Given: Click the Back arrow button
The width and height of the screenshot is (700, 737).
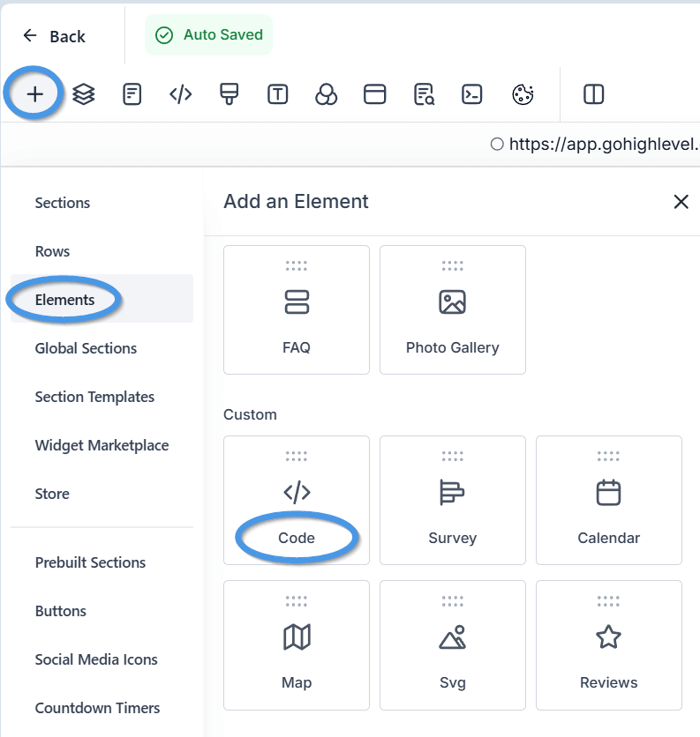Looking at the screenshot, I should click(x=55, y=36).
